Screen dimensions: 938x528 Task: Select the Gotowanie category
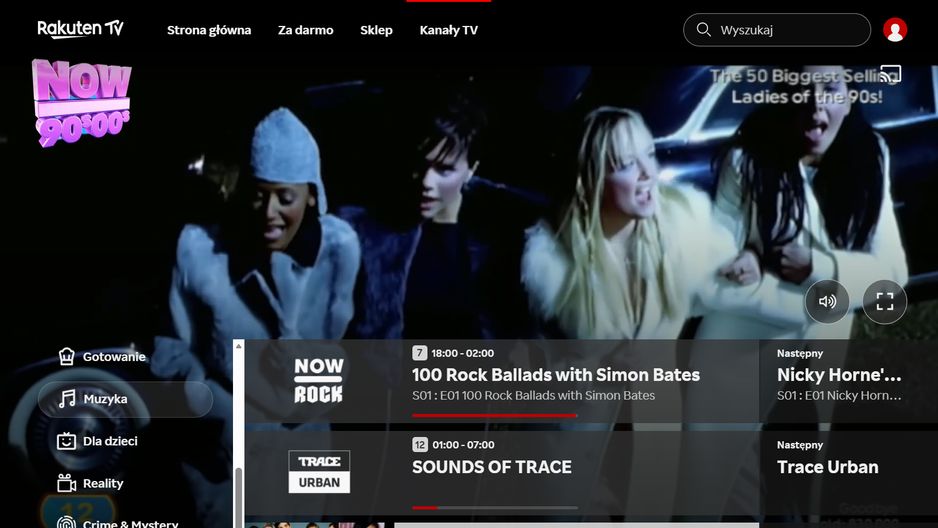click(125, 356)
